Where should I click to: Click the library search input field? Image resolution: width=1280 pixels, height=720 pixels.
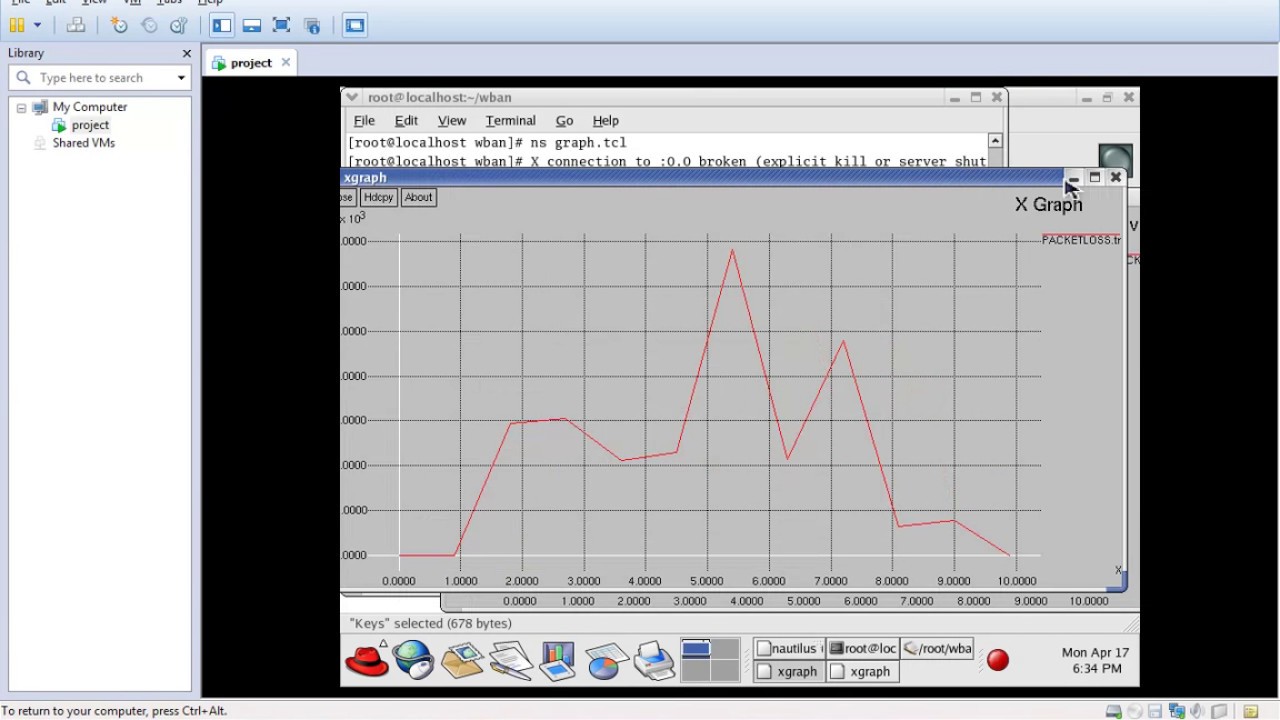(100, 78)
